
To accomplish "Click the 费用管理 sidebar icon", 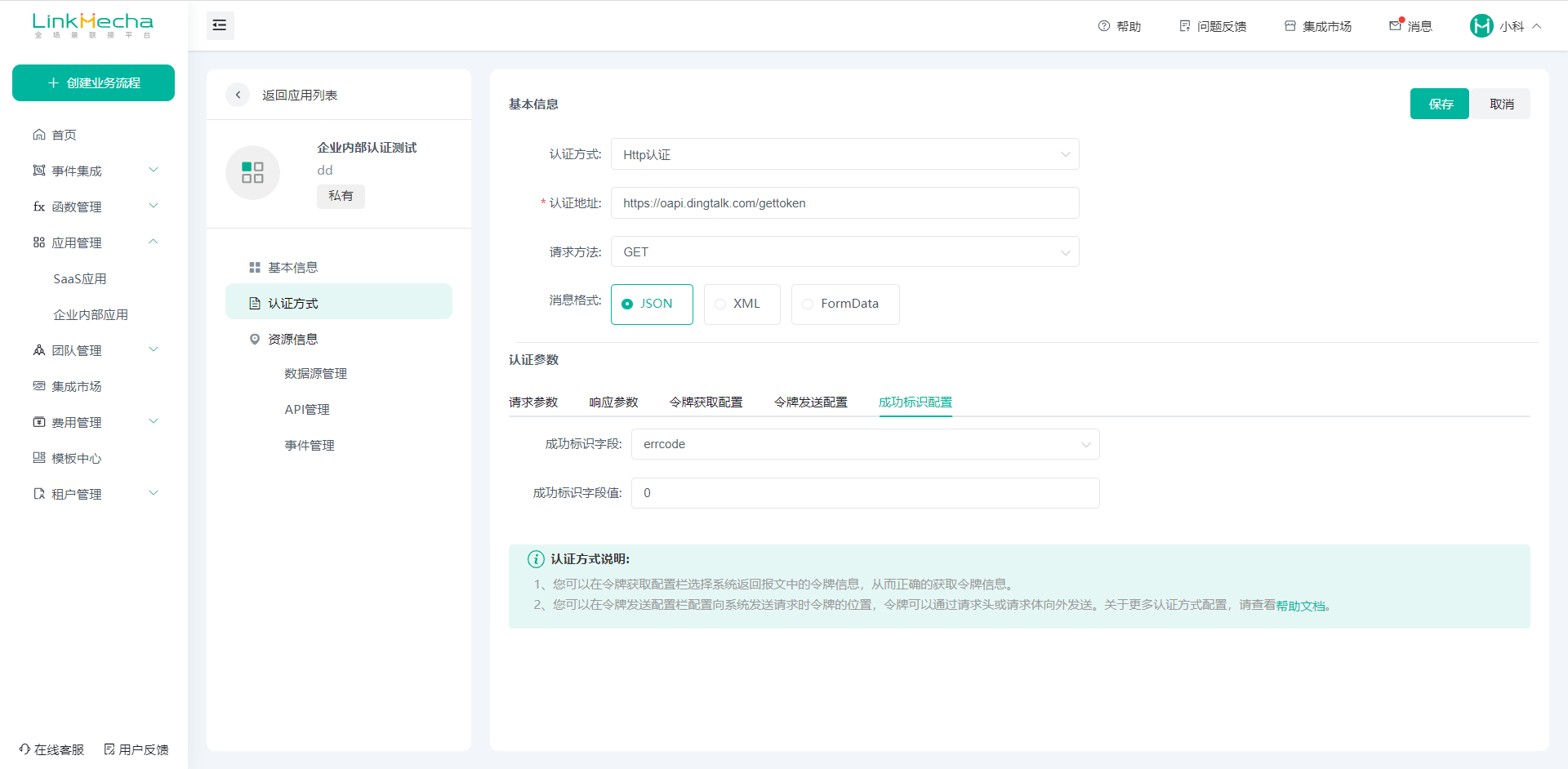I will pyautogui.click(x=39, y=422).
